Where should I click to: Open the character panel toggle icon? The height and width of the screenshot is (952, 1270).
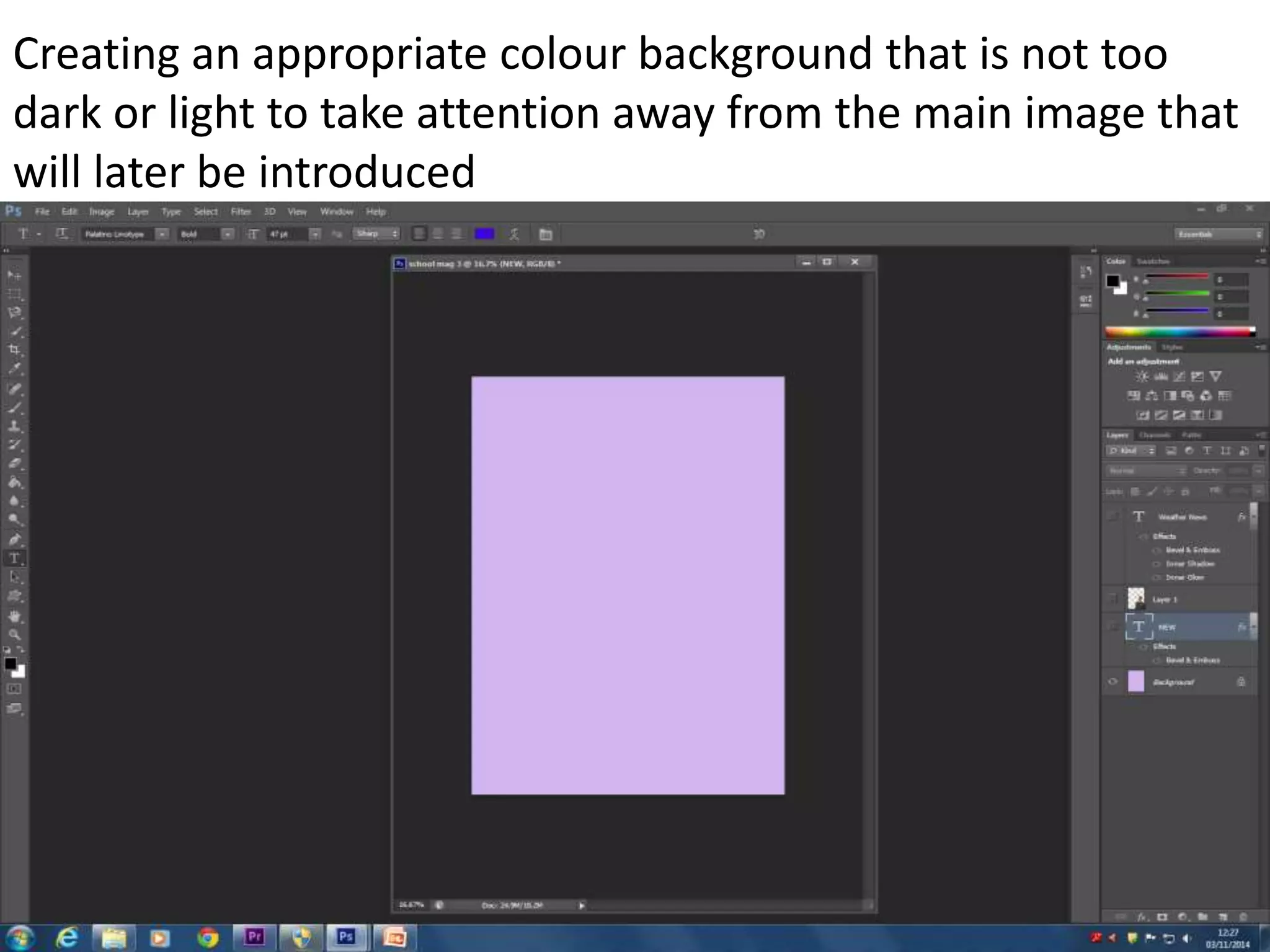pyautogui.click(x=545, y=234)
